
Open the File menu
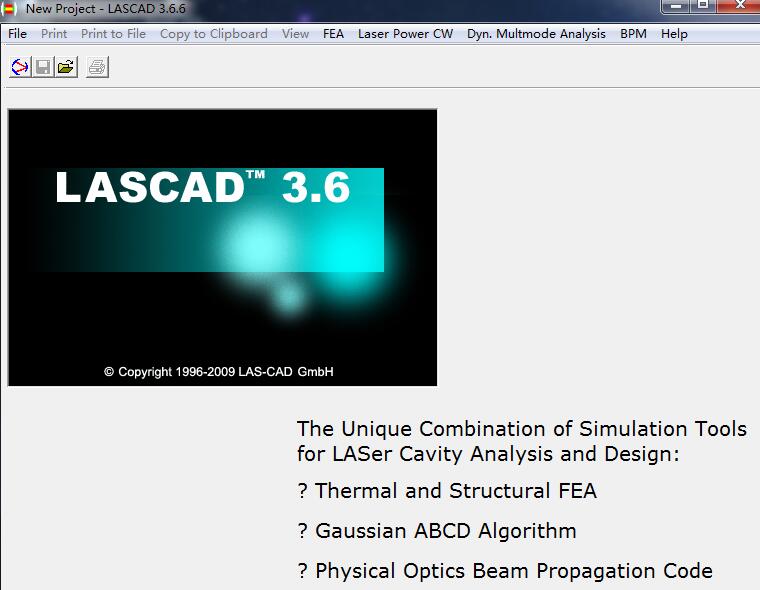tap(17, 34)
